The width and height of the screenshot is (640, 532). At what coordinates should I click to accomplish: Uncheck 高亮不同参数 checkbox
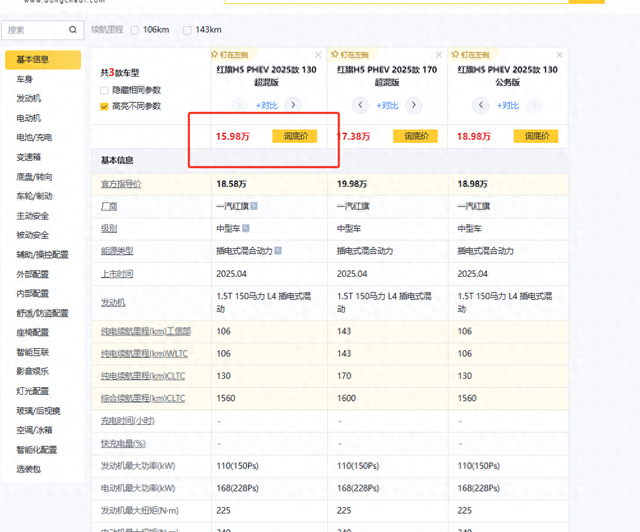104,106
